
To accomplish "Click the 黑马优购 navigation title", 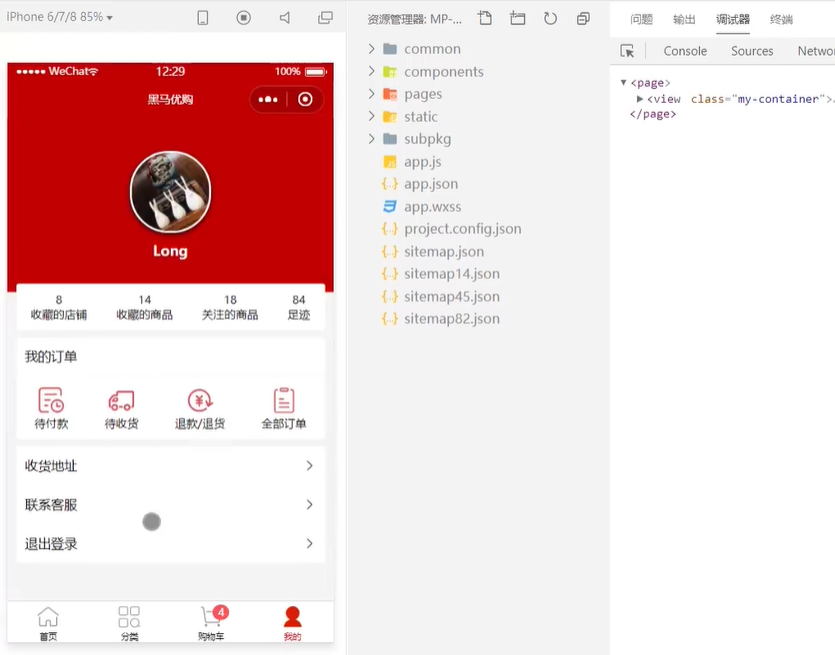I will click(x=170, y=100).
